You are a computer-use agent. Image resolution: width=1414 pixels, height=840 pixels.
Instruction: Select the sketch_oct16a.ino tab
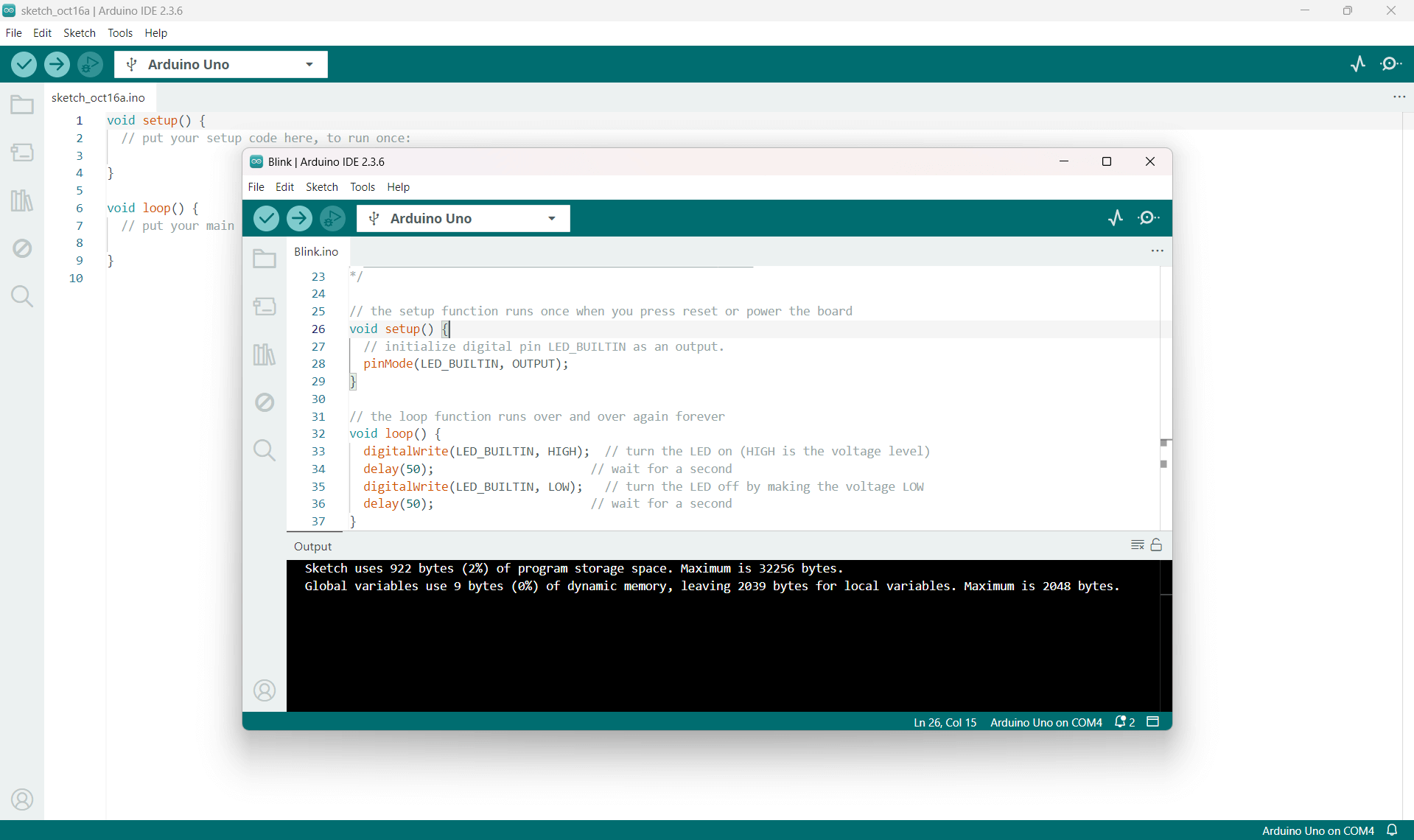click(x=98, y=97)
